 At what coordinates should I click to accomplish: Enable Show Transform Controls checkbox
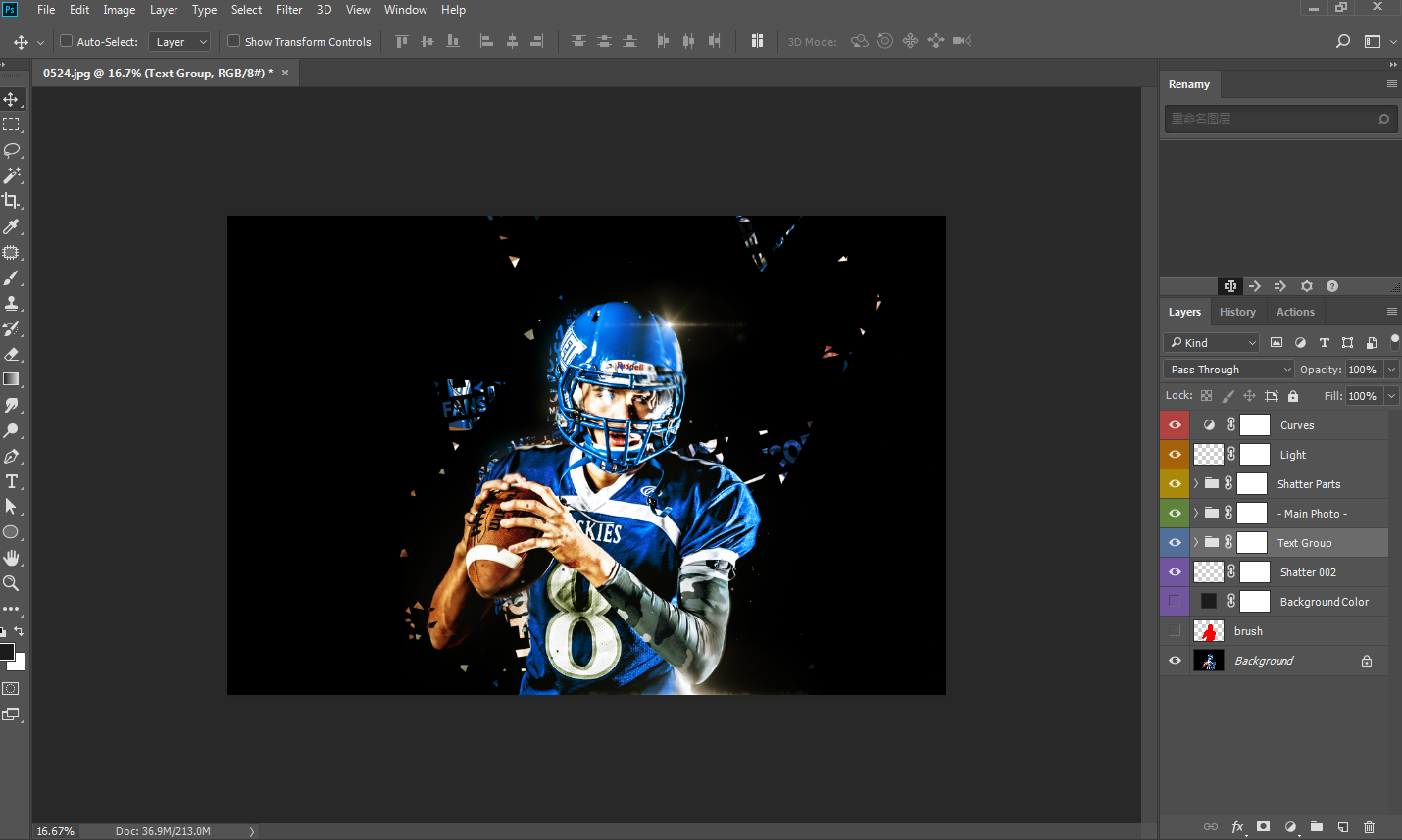pos(234,41)
